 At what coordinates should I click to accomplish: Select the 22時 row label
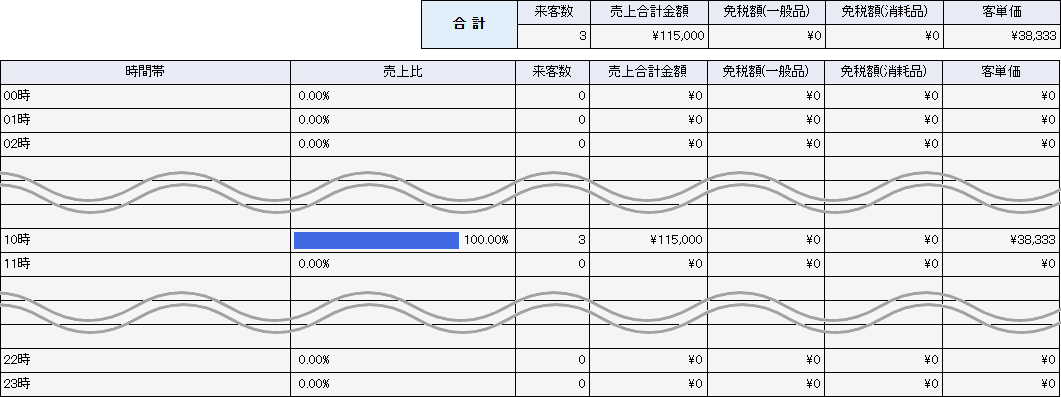[x=17, y=360]
